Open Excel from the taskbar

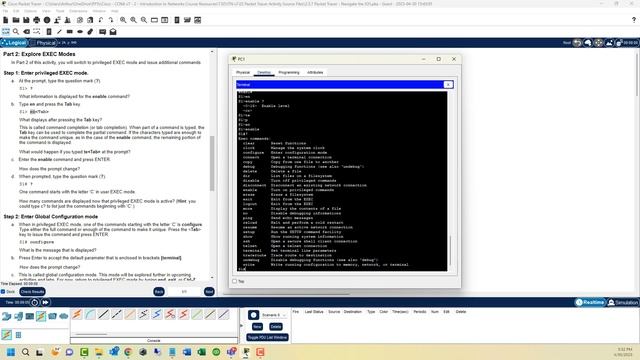tap(202, 352)
